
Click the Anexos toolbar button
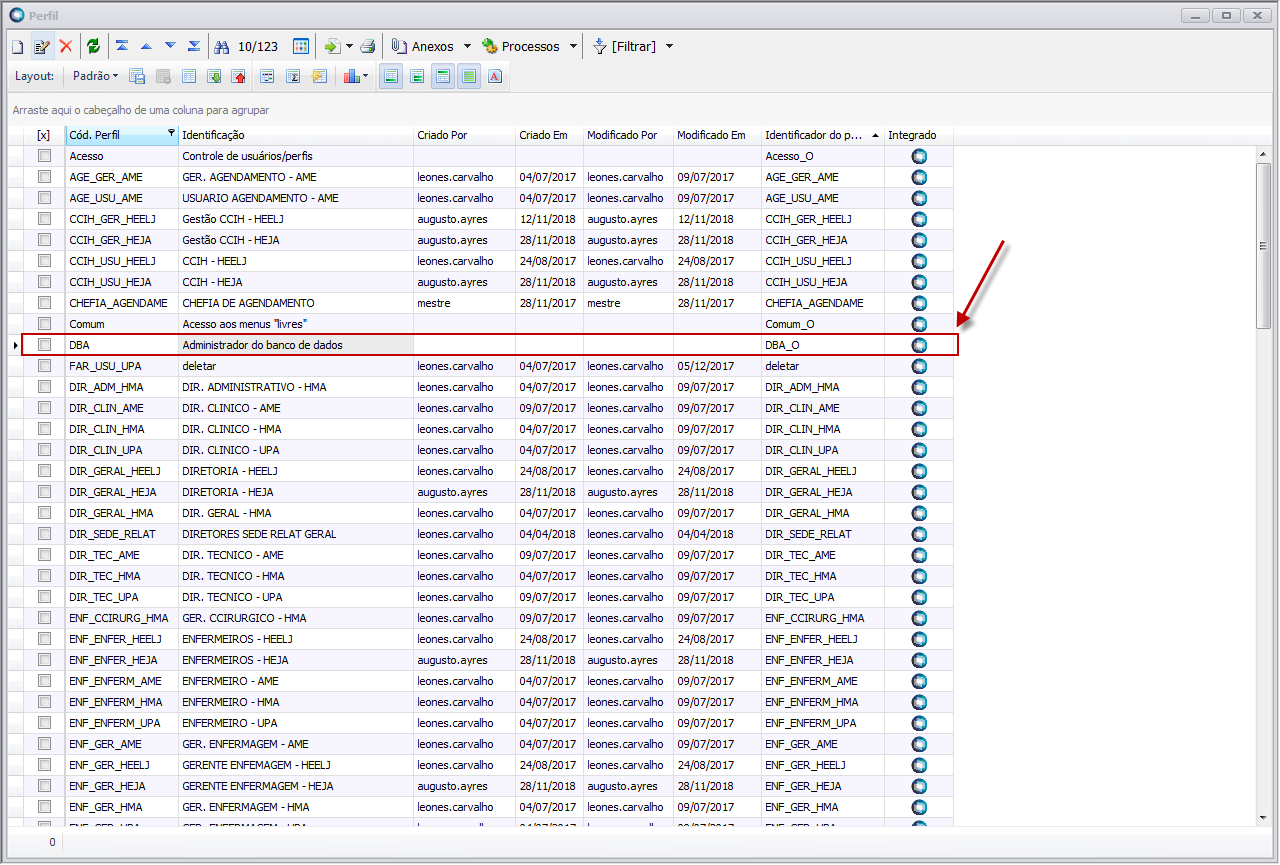click(422, 46)
